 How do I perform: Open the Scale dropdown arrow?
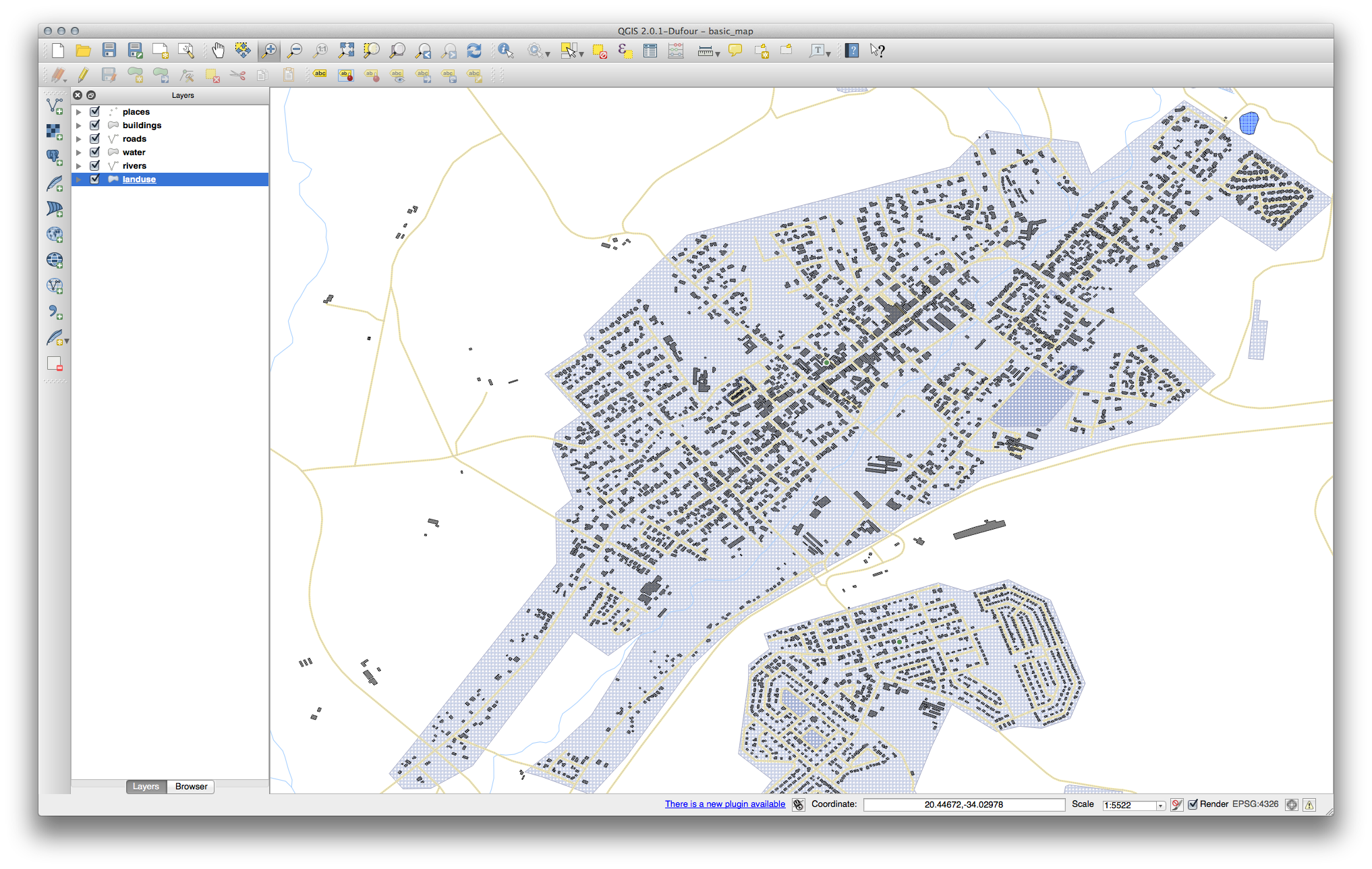pyautogui.click(x=1160, y=806)
